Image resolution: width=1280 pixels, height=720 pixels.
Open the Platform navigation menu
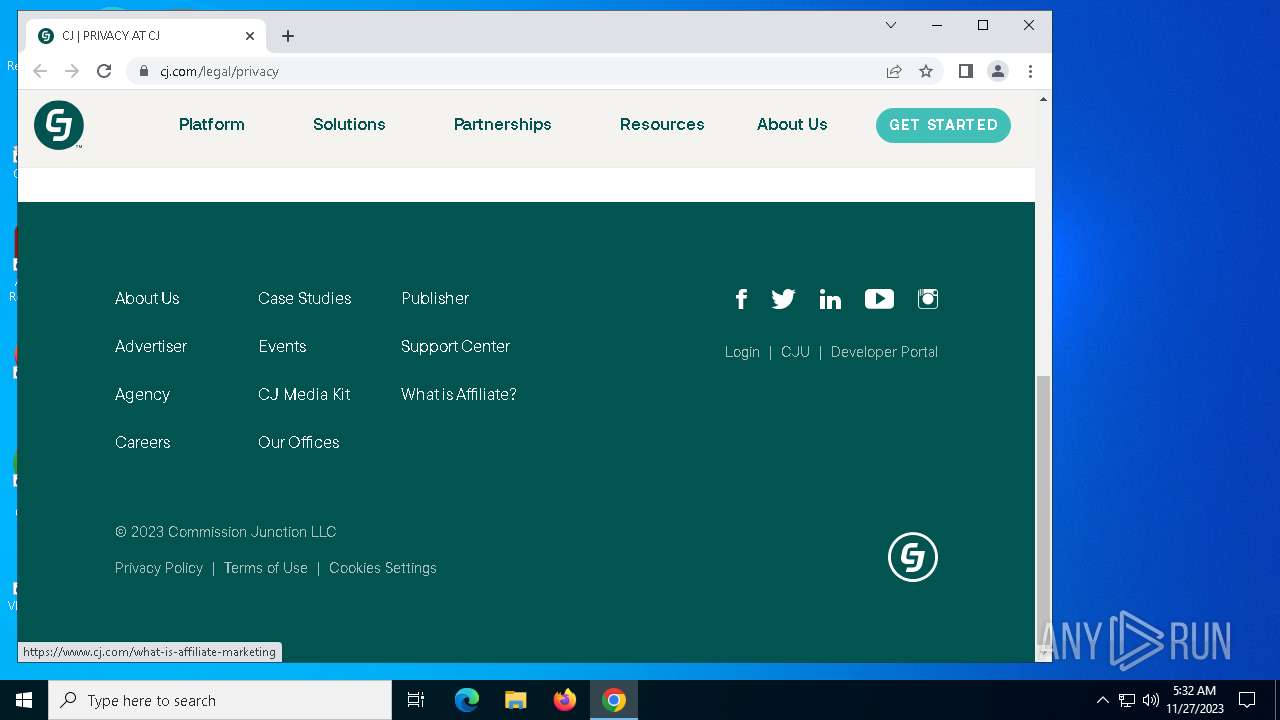[x=212, y=125]
